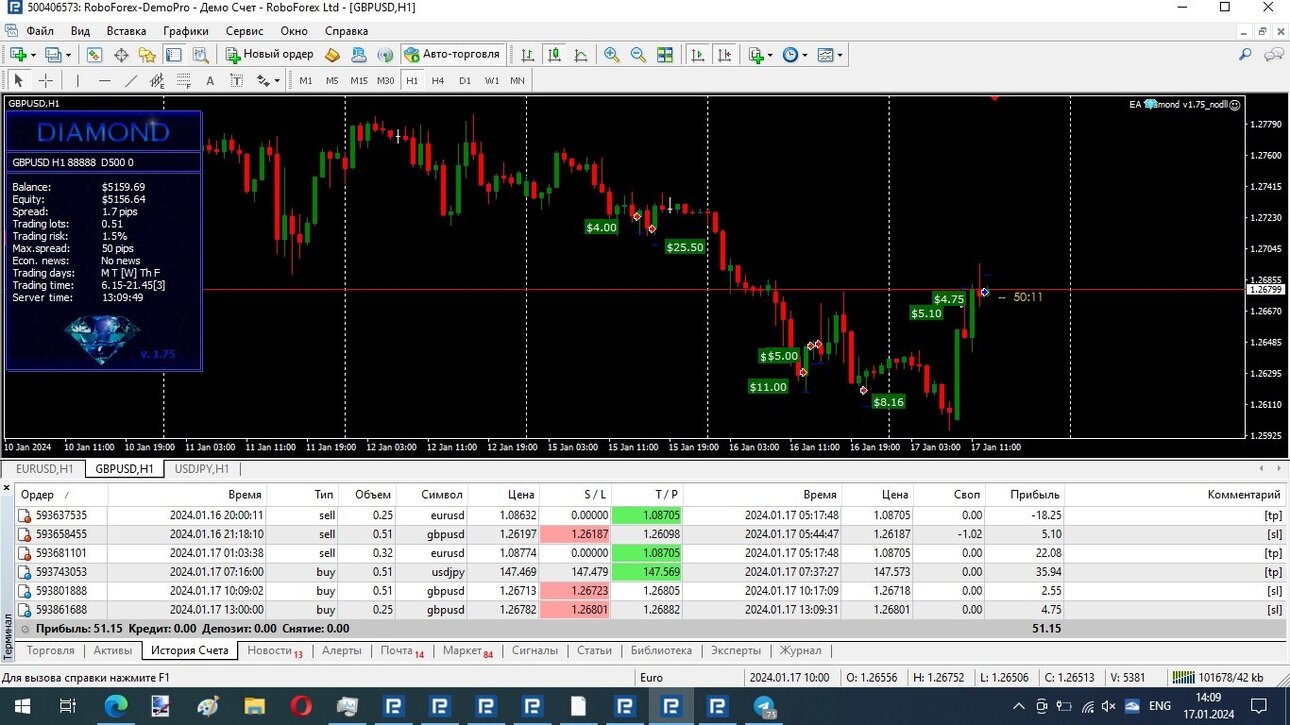
Task: Open Microsoft Edge from taskbar
Action: 115,706
